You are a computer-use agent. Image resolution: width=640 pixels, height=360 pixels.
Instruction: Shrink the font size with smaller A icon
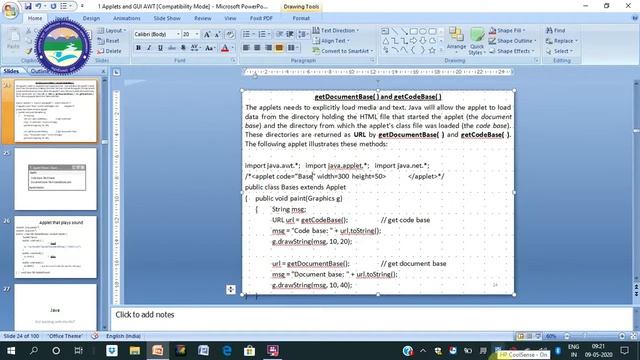click(x=218, y=34)
